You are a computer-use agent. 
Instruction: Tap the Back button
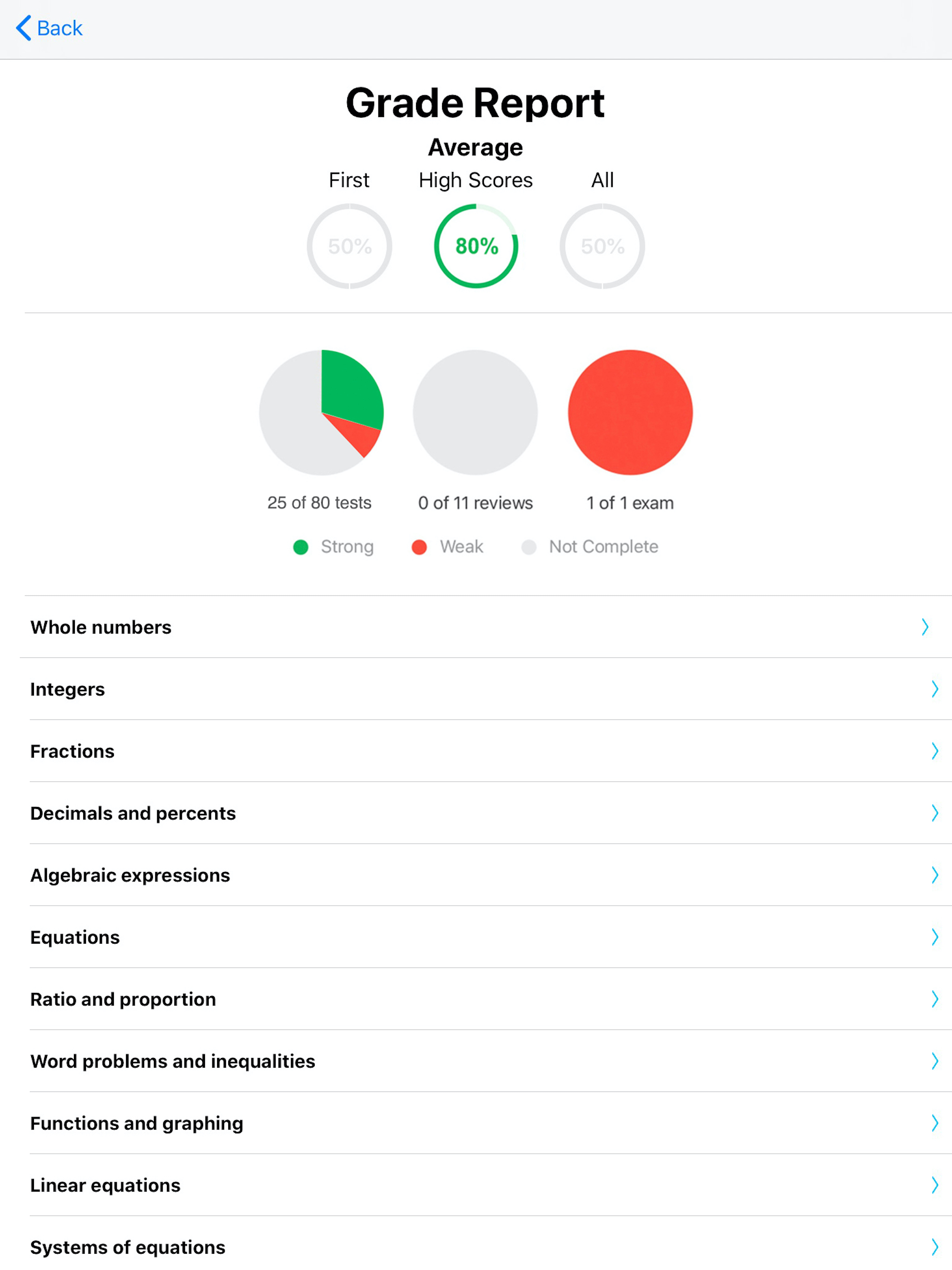tap(49, 28)
